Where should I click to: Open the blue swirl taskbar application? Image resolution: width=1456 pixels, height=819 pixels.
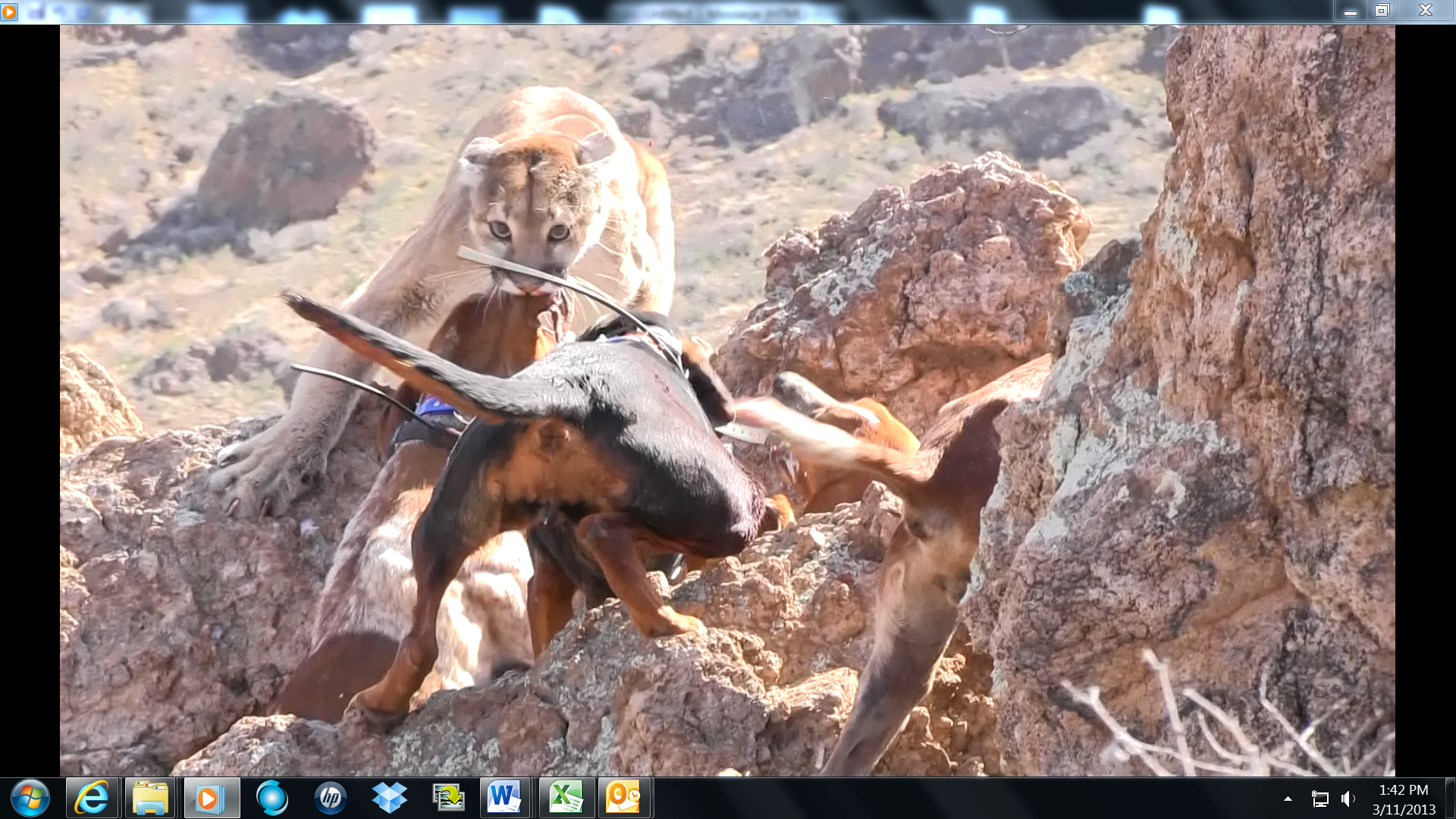coord(271,798)
